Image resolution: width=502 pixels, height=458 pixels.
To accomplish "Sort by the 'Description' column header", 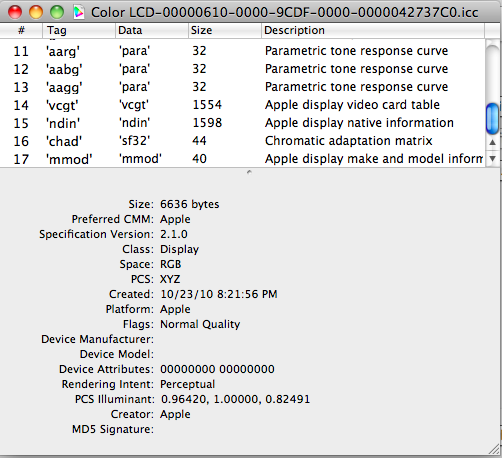I will [373, 30].
